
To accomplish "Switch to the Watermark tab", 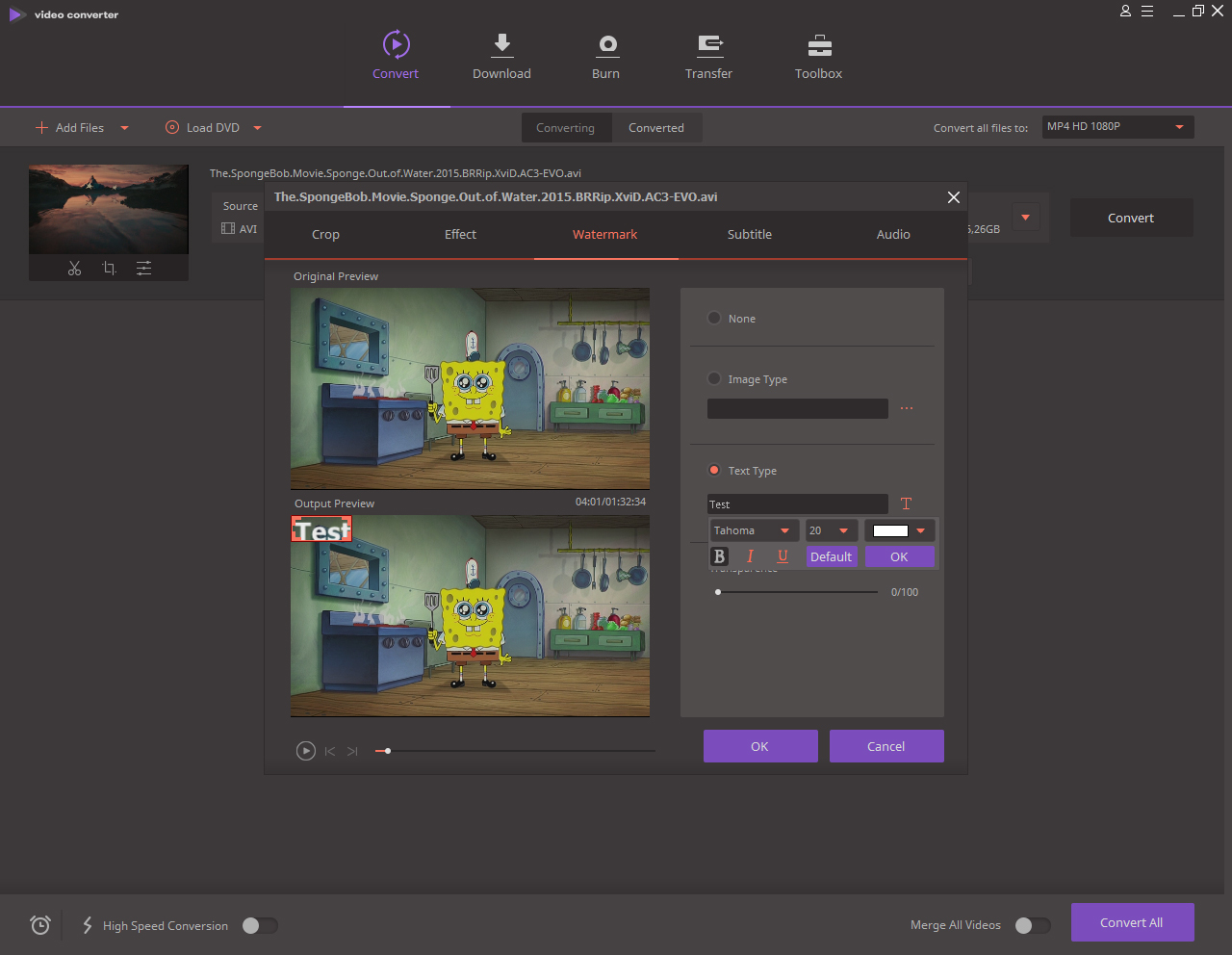I will 605,234.
